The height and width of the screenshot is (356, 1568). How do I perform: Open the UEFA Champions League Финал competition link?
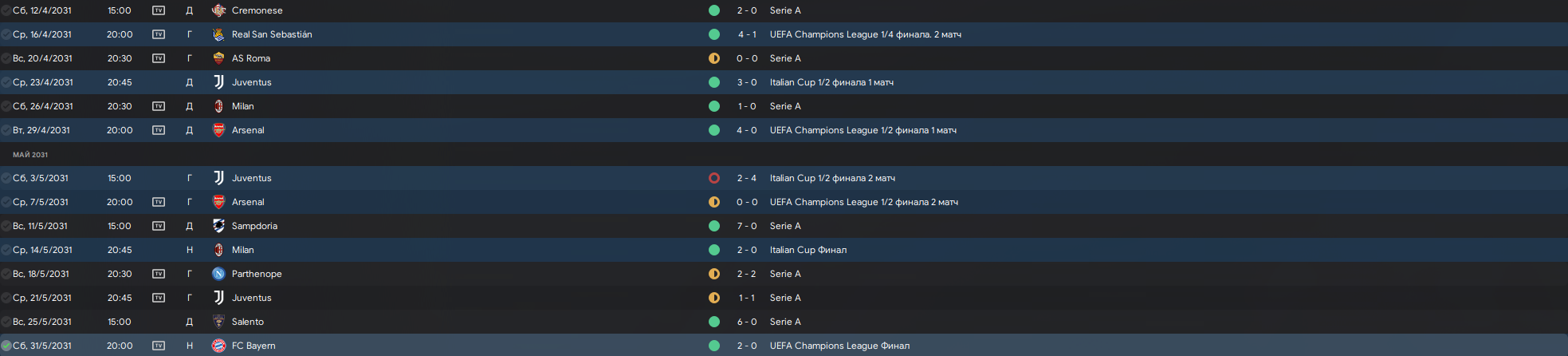(839, 346)
